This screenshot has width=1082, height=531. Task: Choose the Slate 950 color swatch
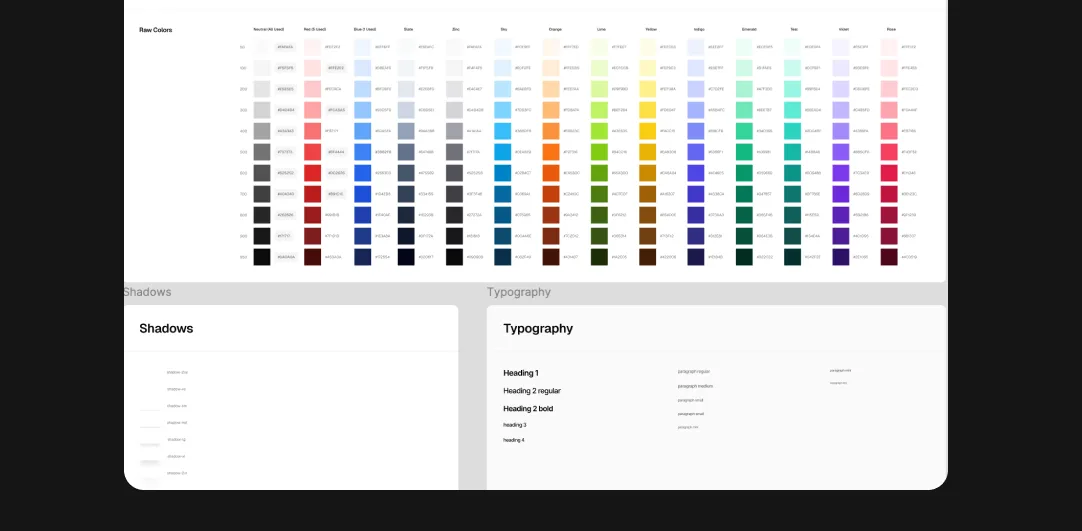pyautogui.click(x=406, y=257)
